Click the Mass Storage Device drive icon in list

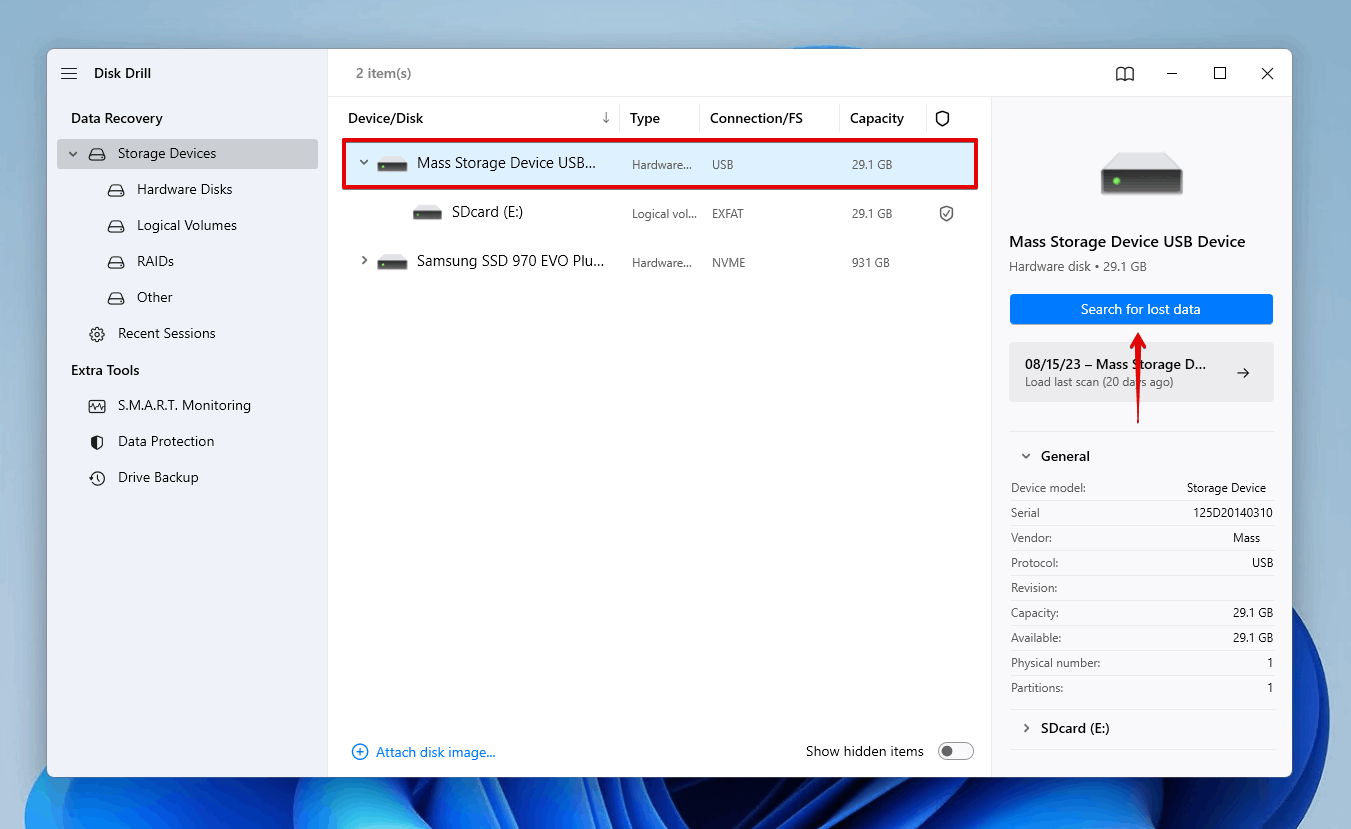(392, 164)
